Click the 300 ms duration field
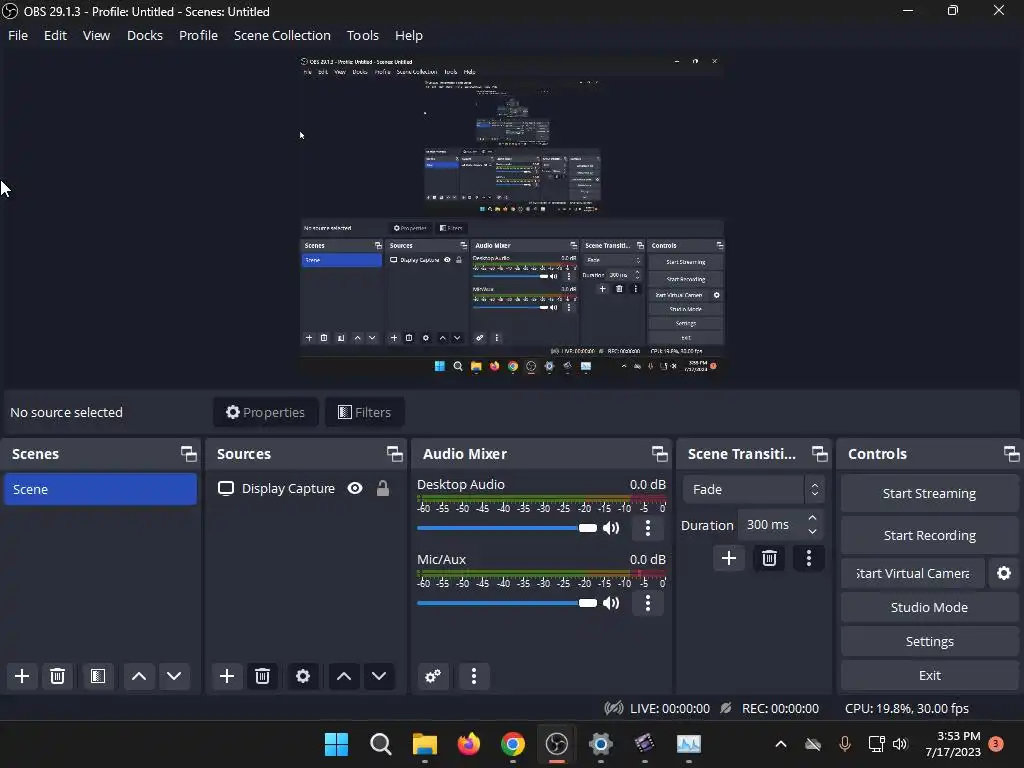Screen dimensions: 1024x768 point(771,524)
